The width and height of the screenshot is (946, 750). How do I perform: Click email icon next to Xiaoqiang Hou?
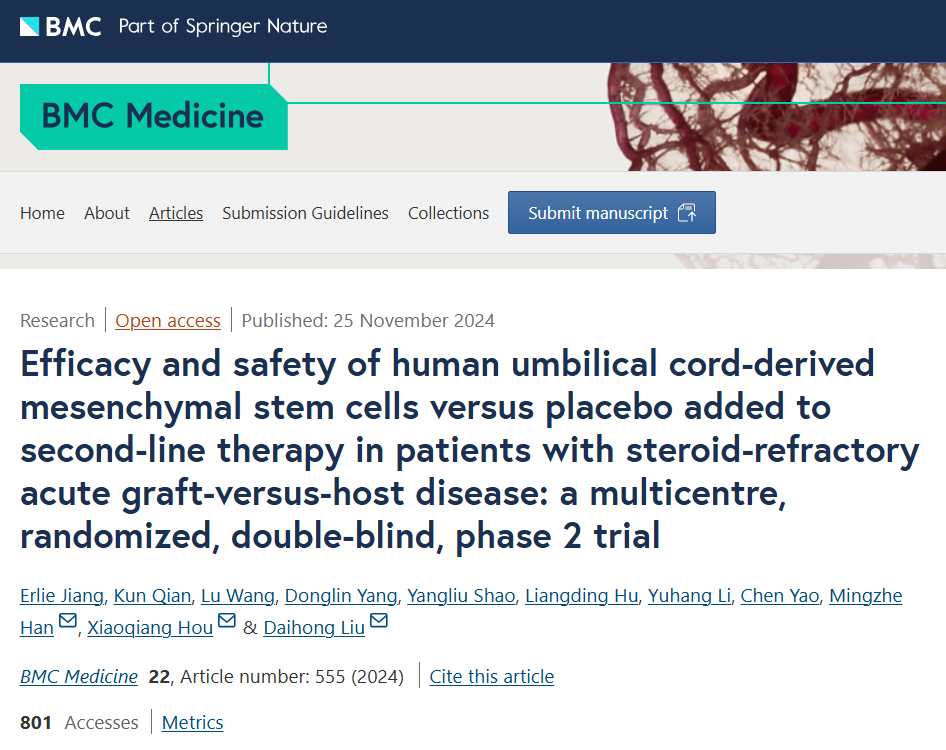point(227,622)
